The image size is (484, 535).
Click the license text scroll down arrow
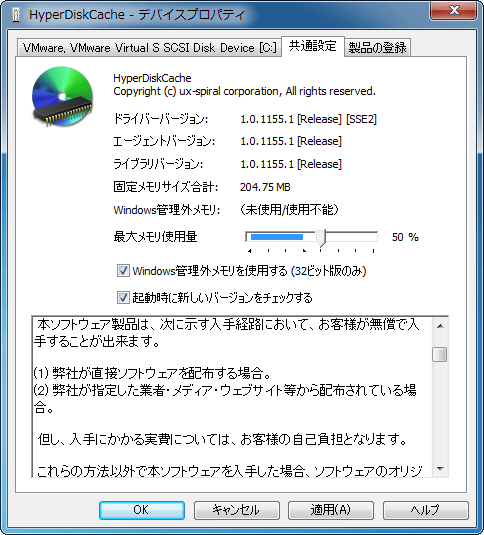pos(440,468)
